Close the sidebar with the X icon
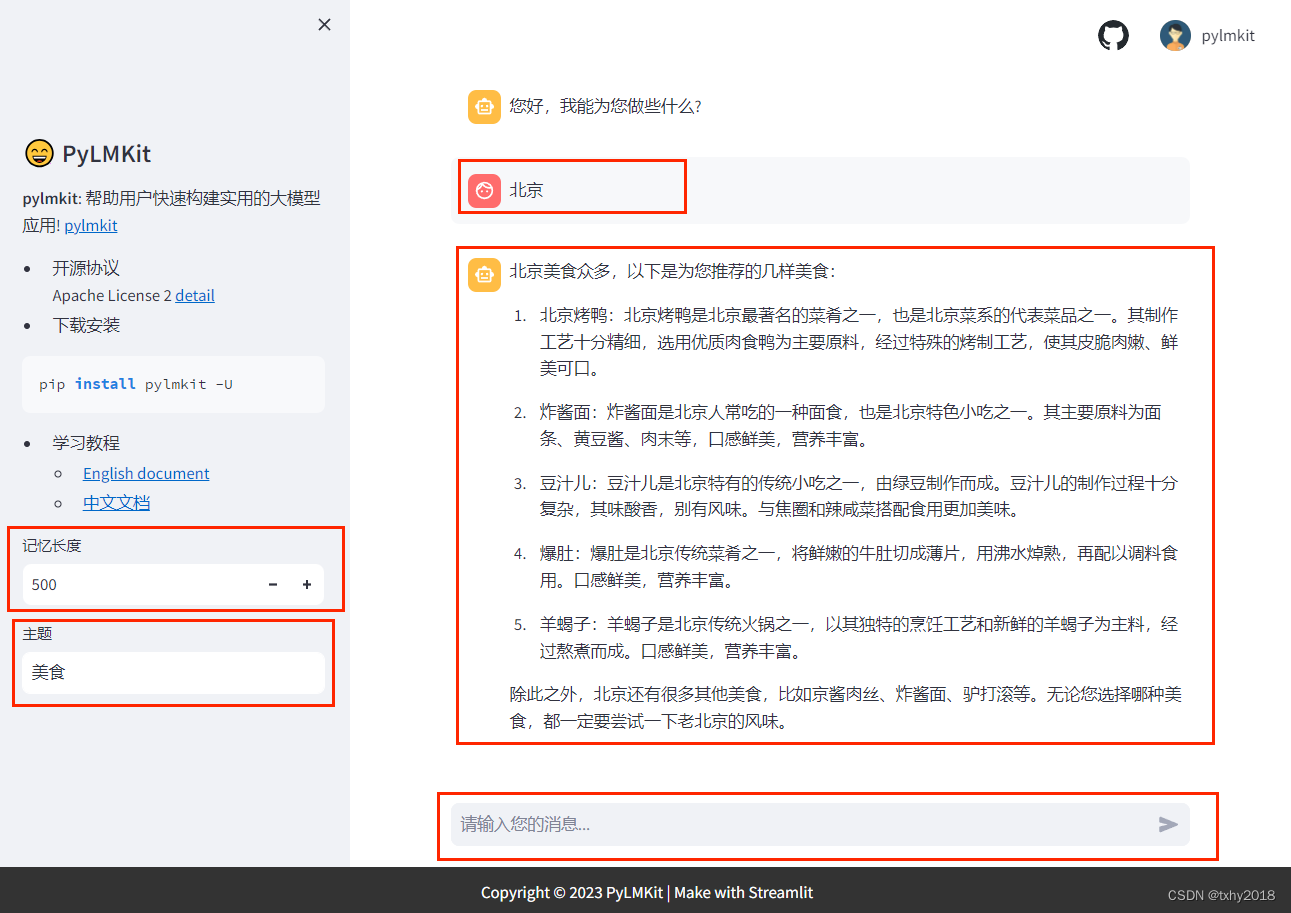Screen dimensions: 1291x913 324,24
